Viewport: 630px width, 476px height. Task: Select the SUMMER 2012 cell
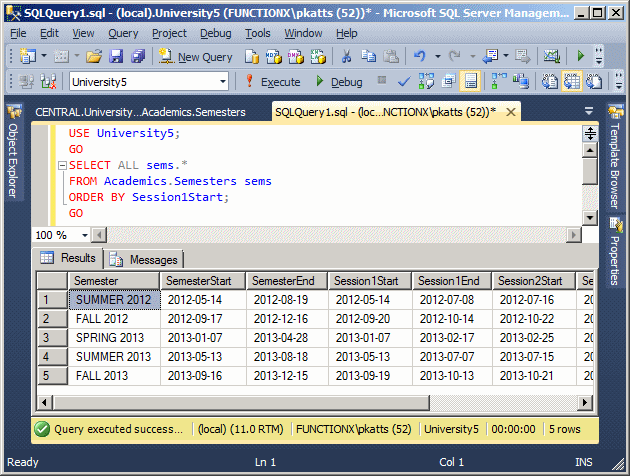[x=115, y=300]
